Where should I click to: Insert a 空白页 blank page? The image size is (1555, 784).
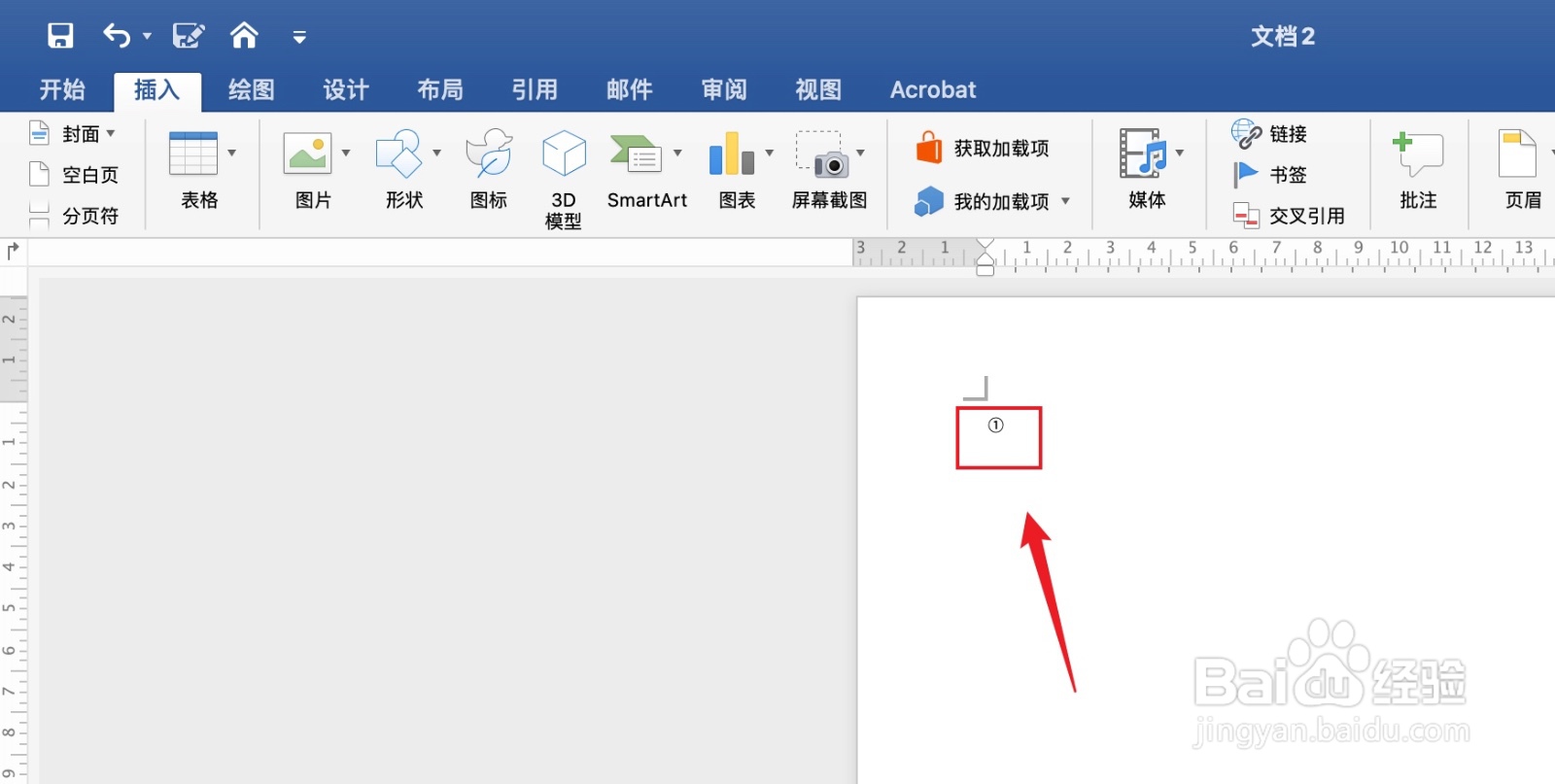pos(75,175)
